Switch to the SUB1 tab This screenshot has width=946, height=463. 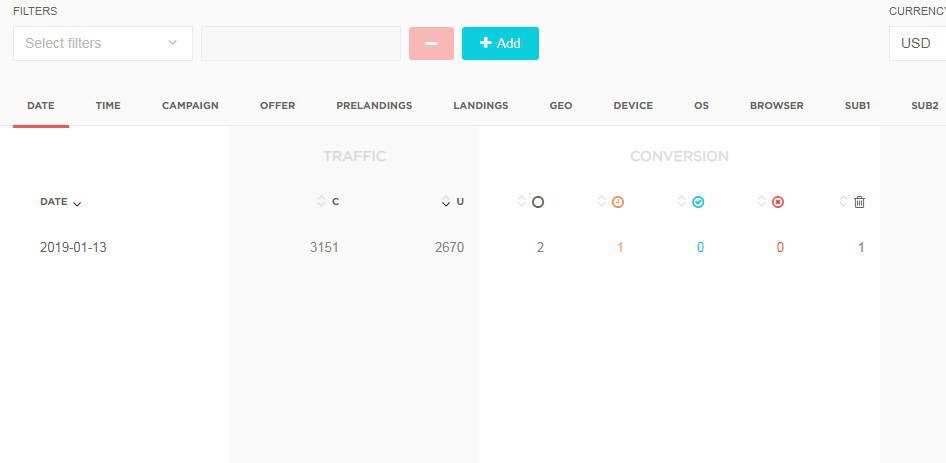tap(857, 106)
